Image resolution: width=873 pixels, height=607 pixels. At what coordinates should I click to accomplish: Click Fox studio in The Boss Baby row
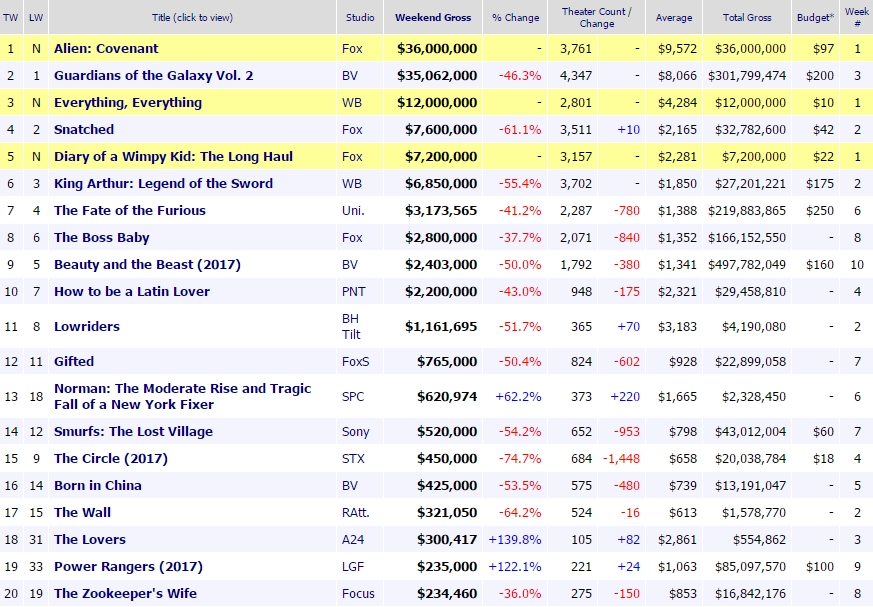click(352, 237)
